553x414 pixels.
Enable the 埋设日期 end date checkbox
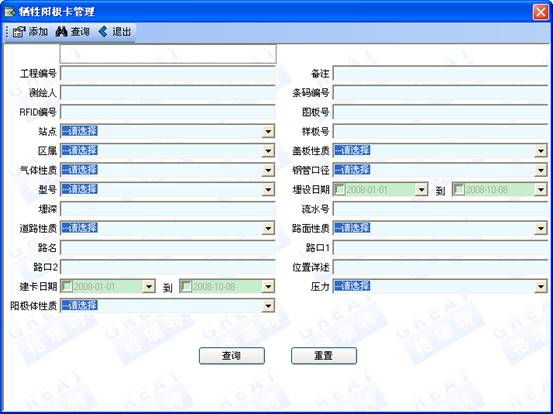[459, 189]
